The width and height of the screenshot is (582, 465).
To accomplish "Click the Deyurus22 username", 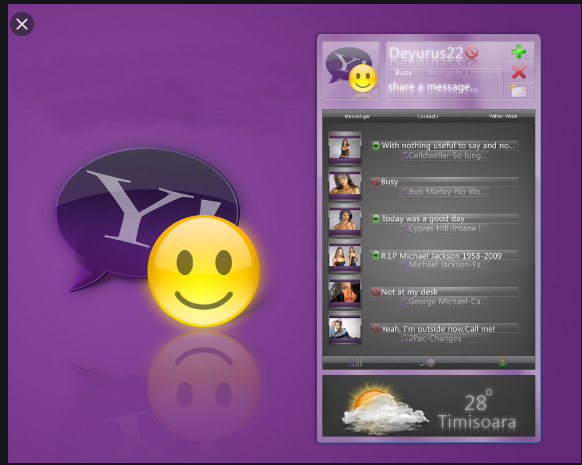I will click(426, 53).
